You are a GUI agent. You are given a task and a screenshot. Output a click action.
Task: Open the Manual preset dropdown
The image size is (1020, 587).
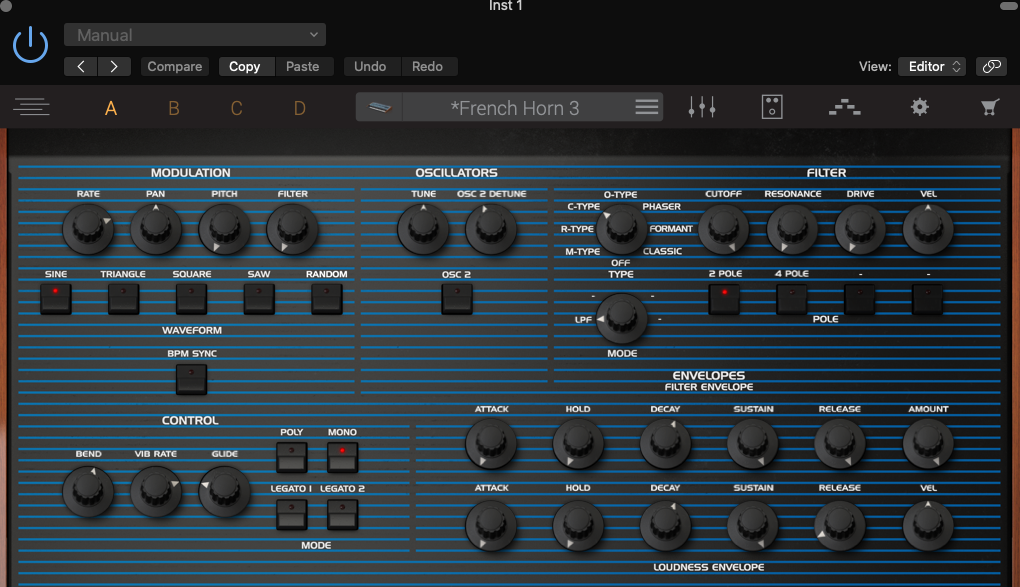[195, 35]
